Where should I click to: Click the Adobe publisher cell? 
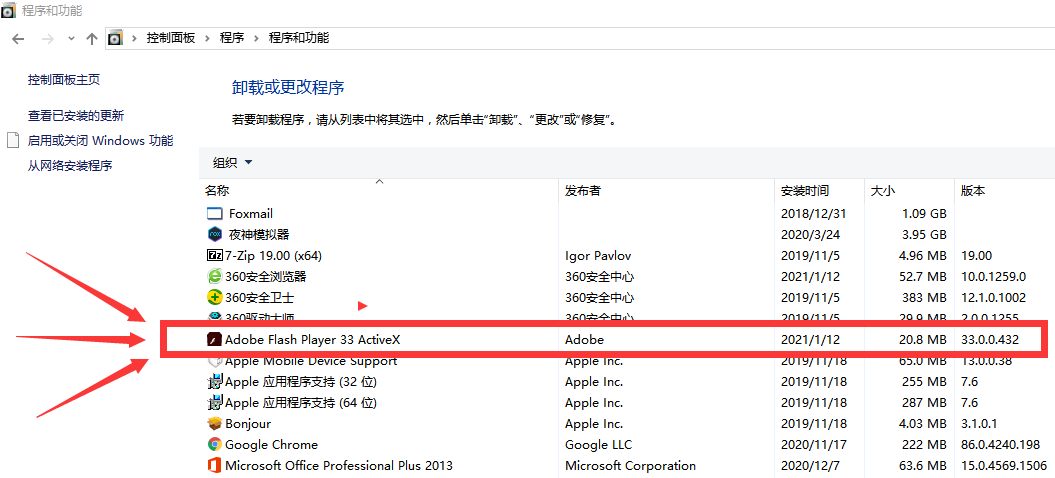(584, 340)
